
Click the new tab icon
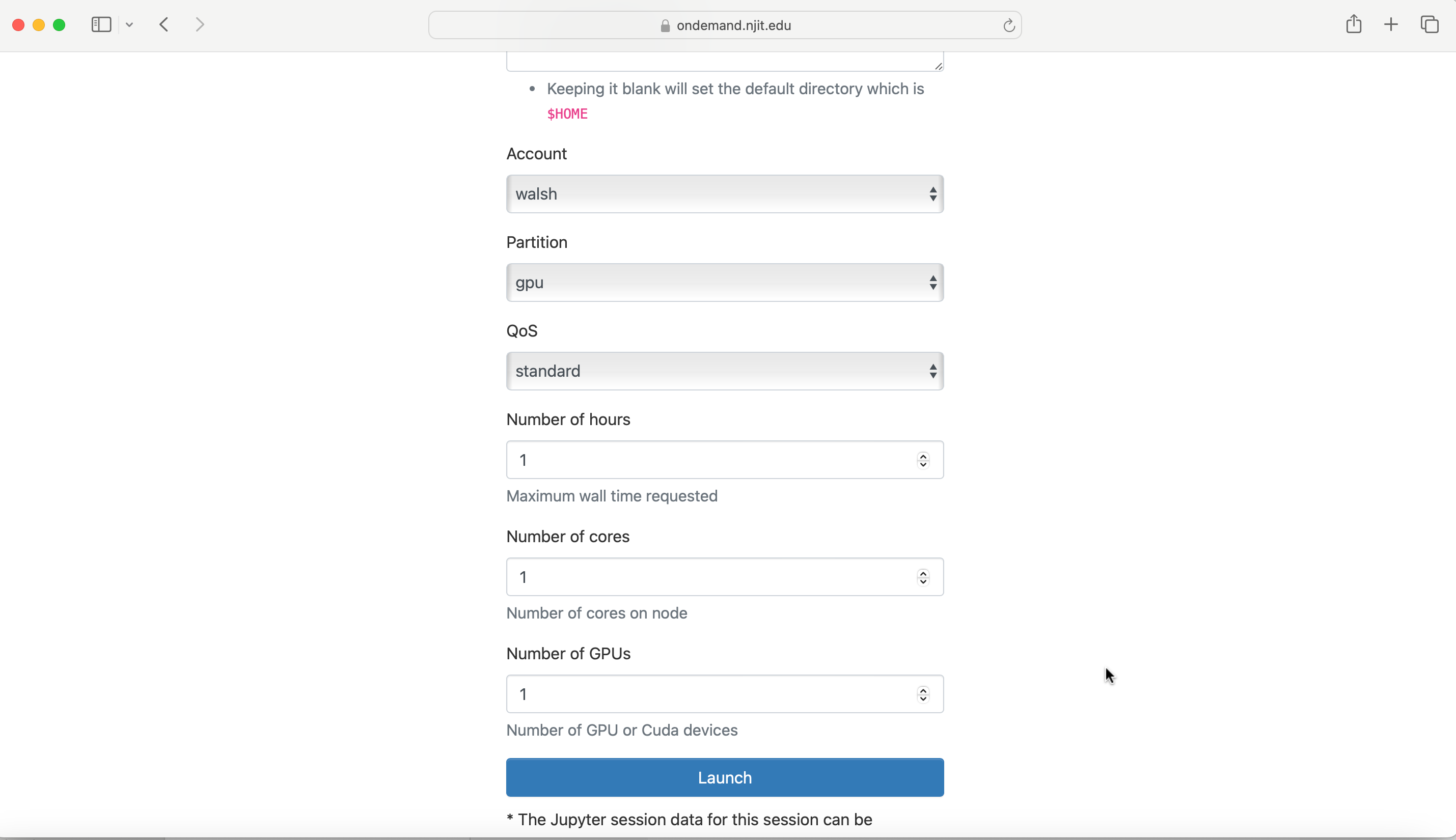1391,25
